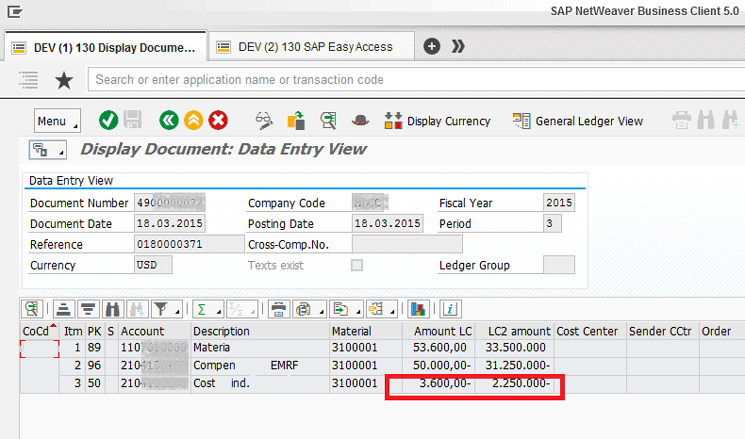Viewport: 745px width, 439px height.
Task: Click the green Back arrow icon
Action: point(168,120)
